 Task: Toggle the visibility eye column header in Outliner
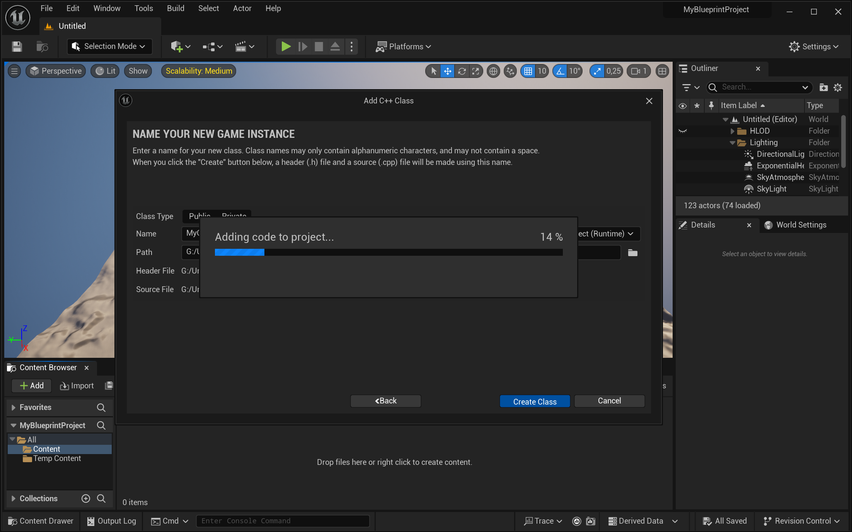pyautogui.click(x=682, y=105)
